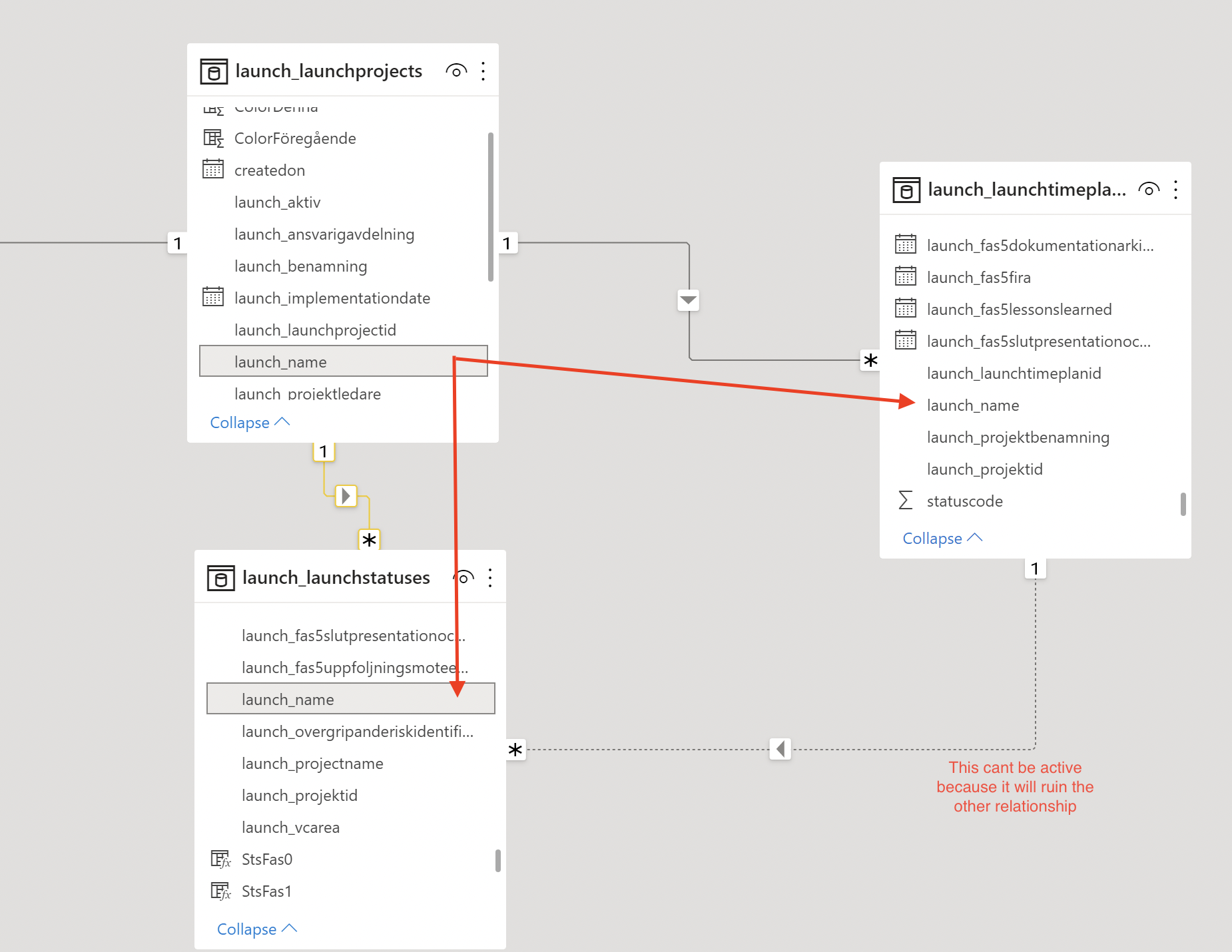The image size is (1232, 952).
Task: Select launch_name in launch_launchstatuses table
Action: 351,699
